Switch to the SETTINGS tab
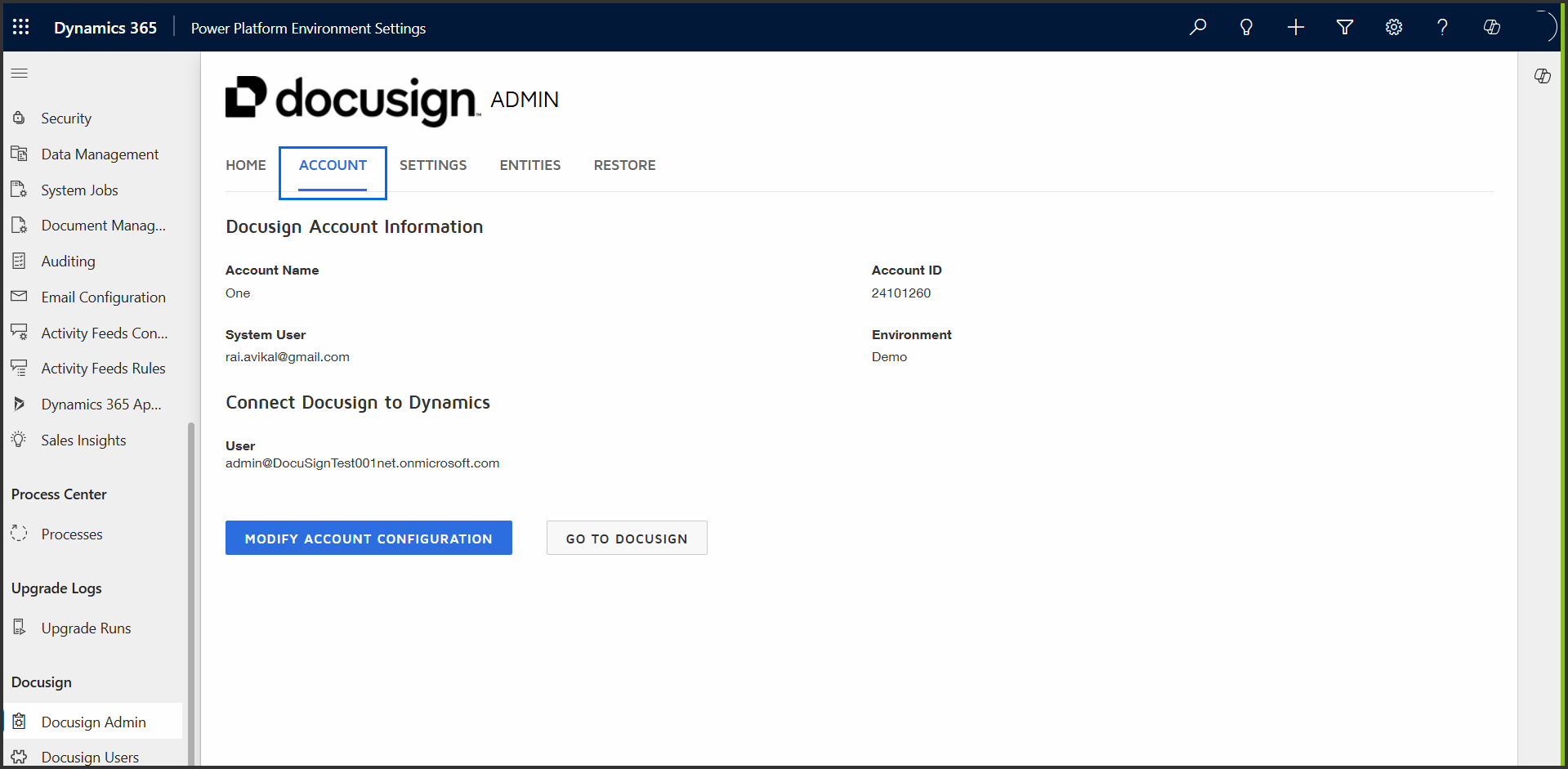This screenshot has height=769, width=1568. point(433,165)
